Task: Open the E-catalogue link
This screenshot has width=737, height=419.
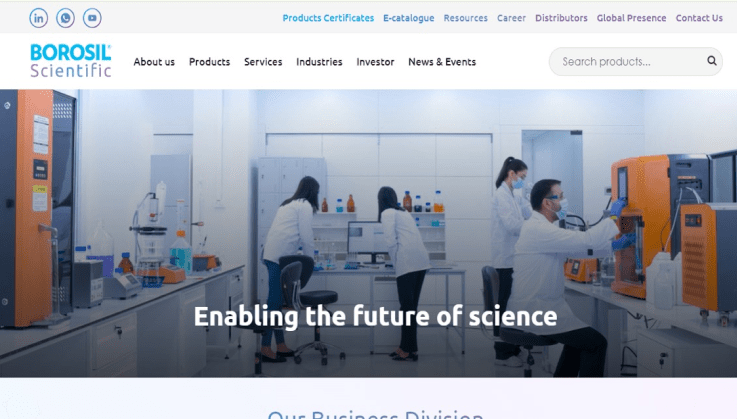Action: pos(408,18)
